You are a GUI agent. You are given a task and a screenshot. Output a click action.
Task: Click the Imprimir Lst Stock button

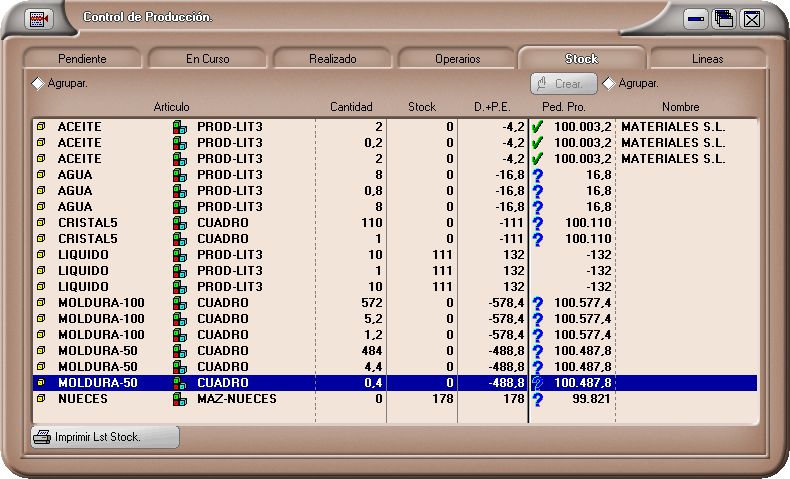click(x=105, y=437)
